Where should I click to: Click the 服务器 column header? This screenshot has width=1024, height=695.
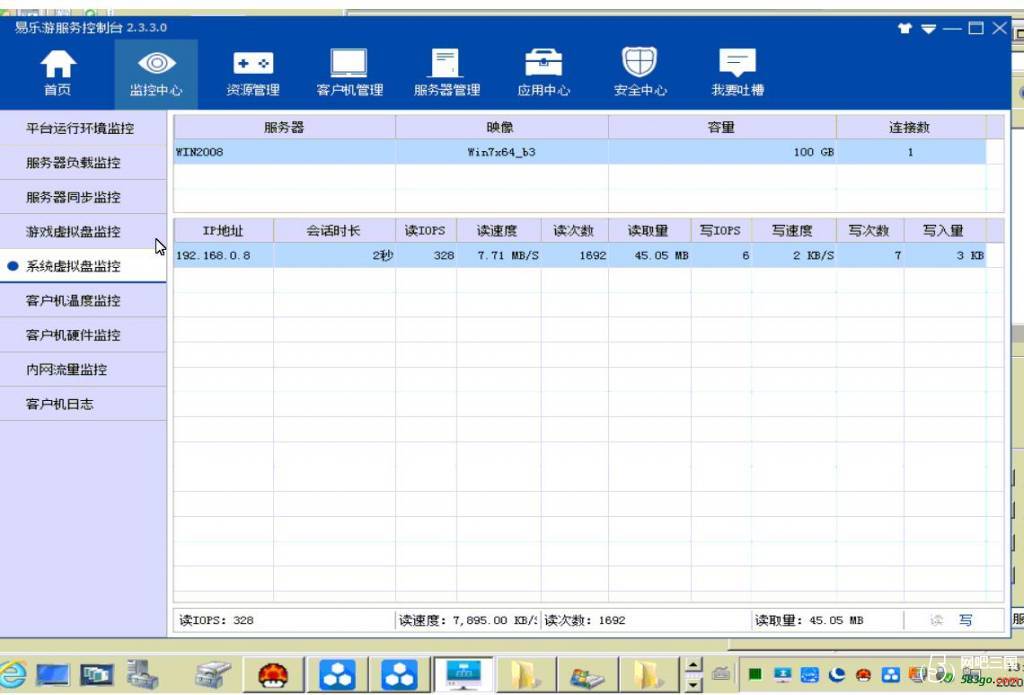pos(284,127)
